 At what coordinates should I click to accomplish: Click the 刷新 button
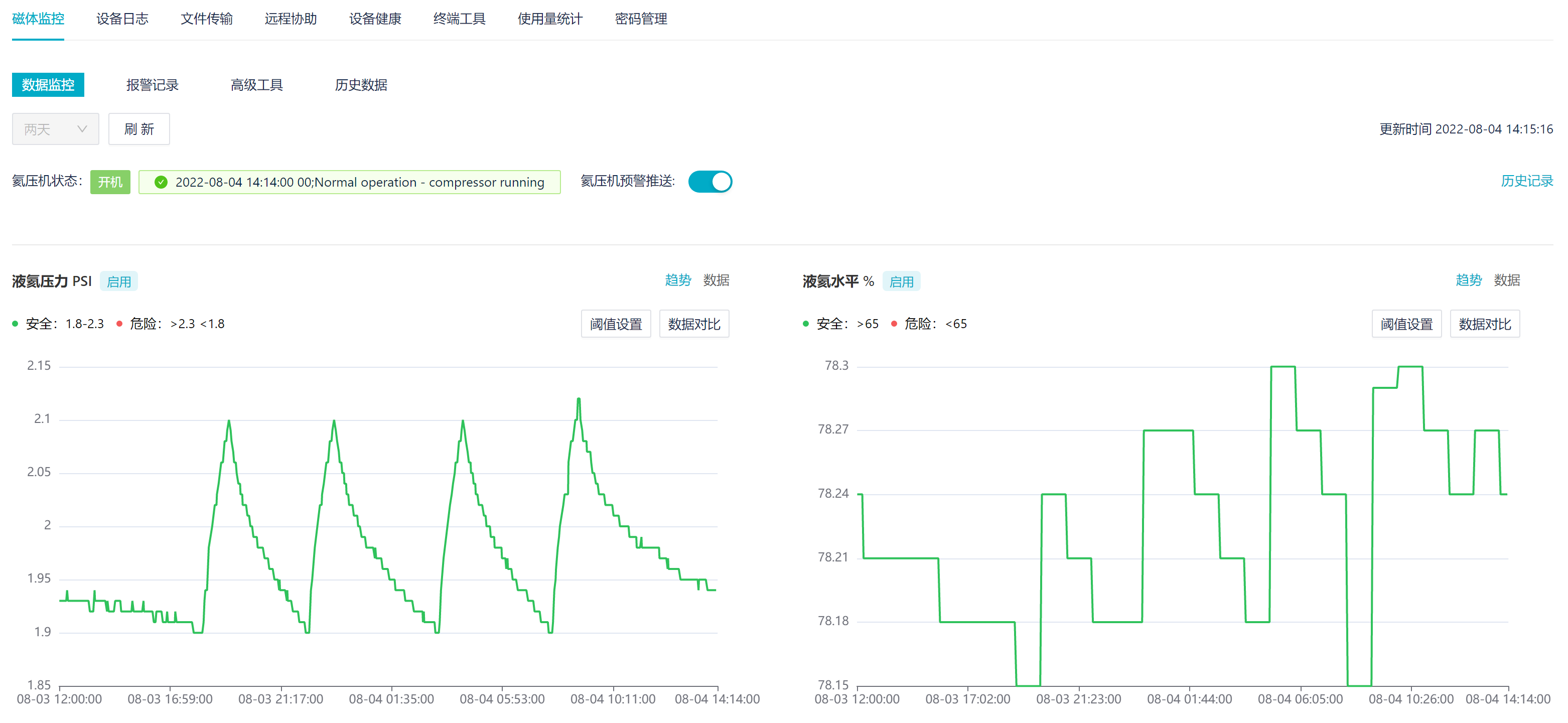pos(139,129)
